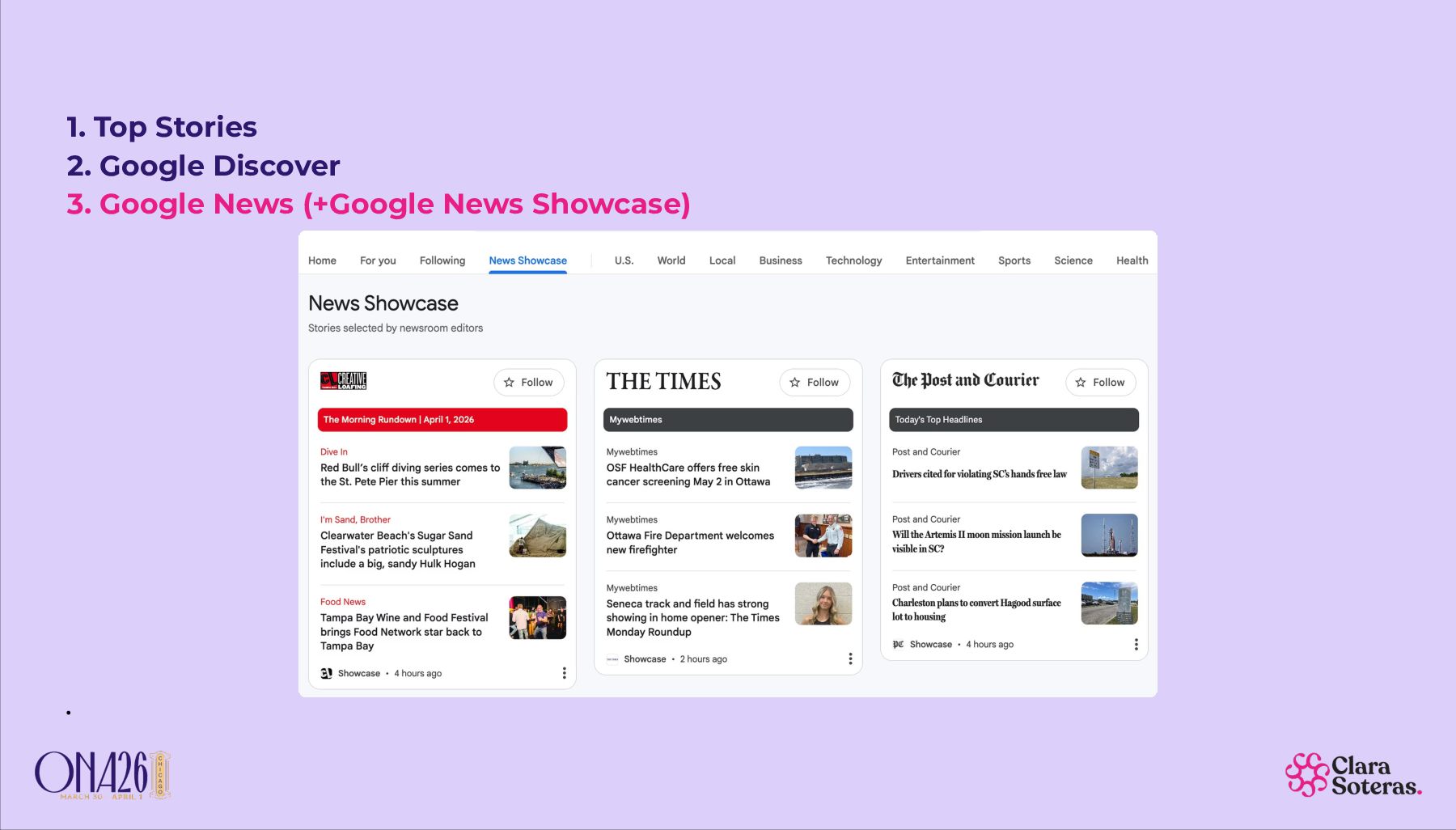Open Artemis II moon mission story

976,542
